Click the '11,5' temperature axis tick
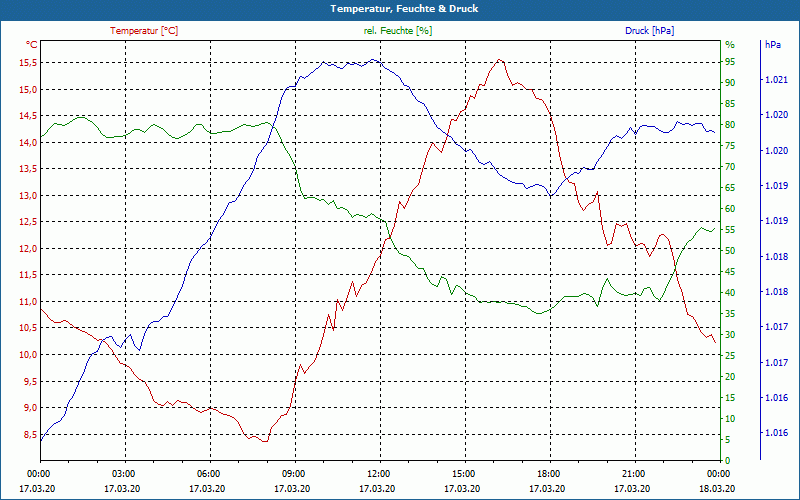Image resolution: width=800 pixels, height=500 pixels. 28,275
